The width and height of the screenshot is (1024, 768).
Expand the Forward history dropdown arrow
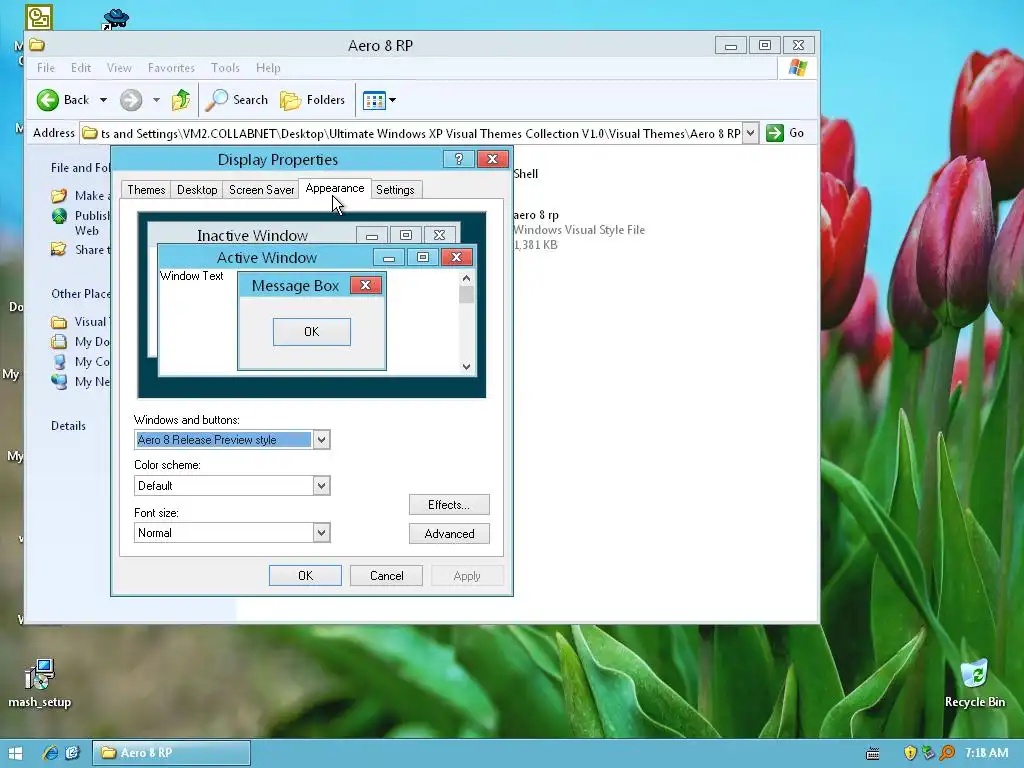click(x=156, y=100)
